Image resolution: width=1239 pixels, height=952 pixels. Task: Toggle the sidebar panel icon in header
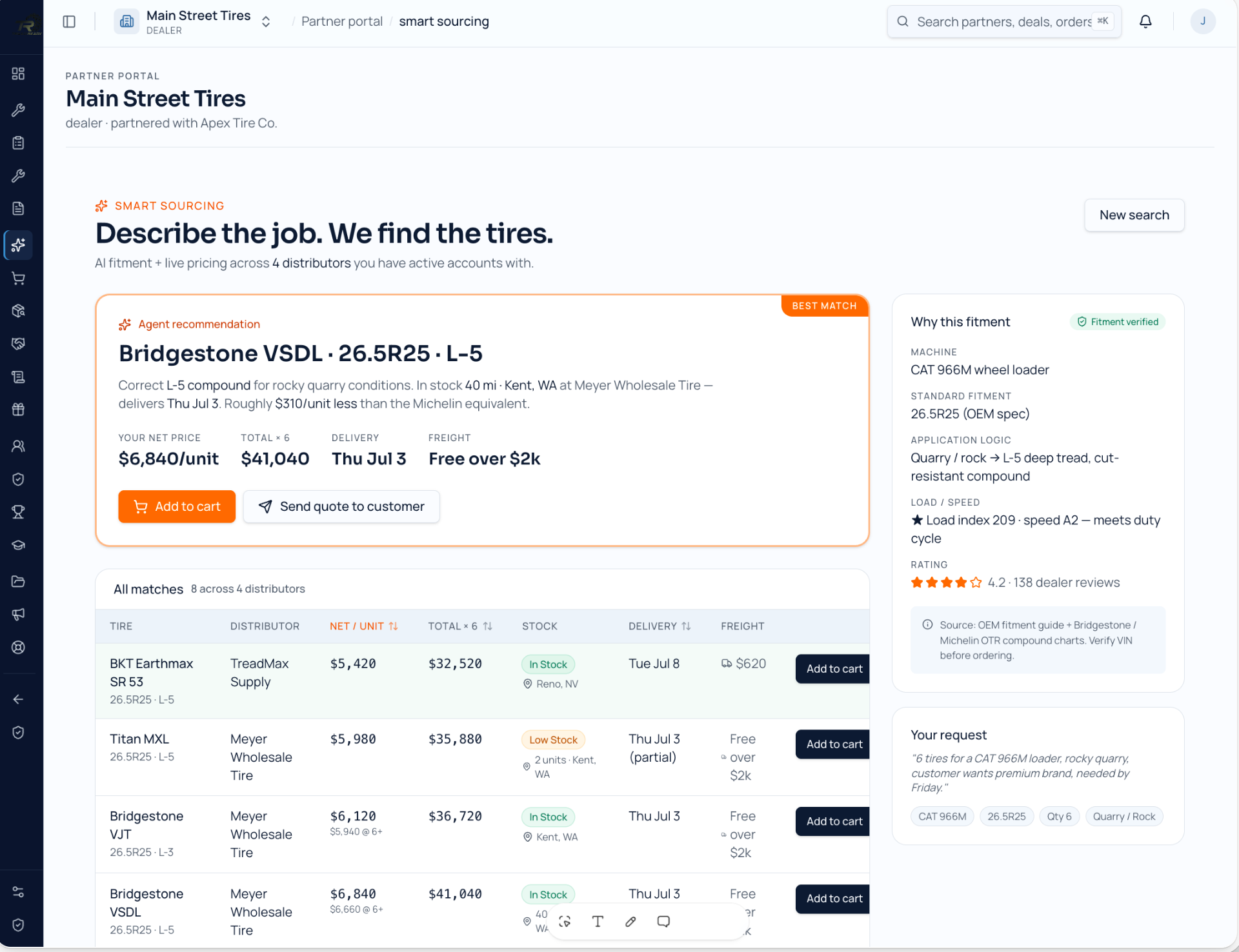click(x=69, y=21)
